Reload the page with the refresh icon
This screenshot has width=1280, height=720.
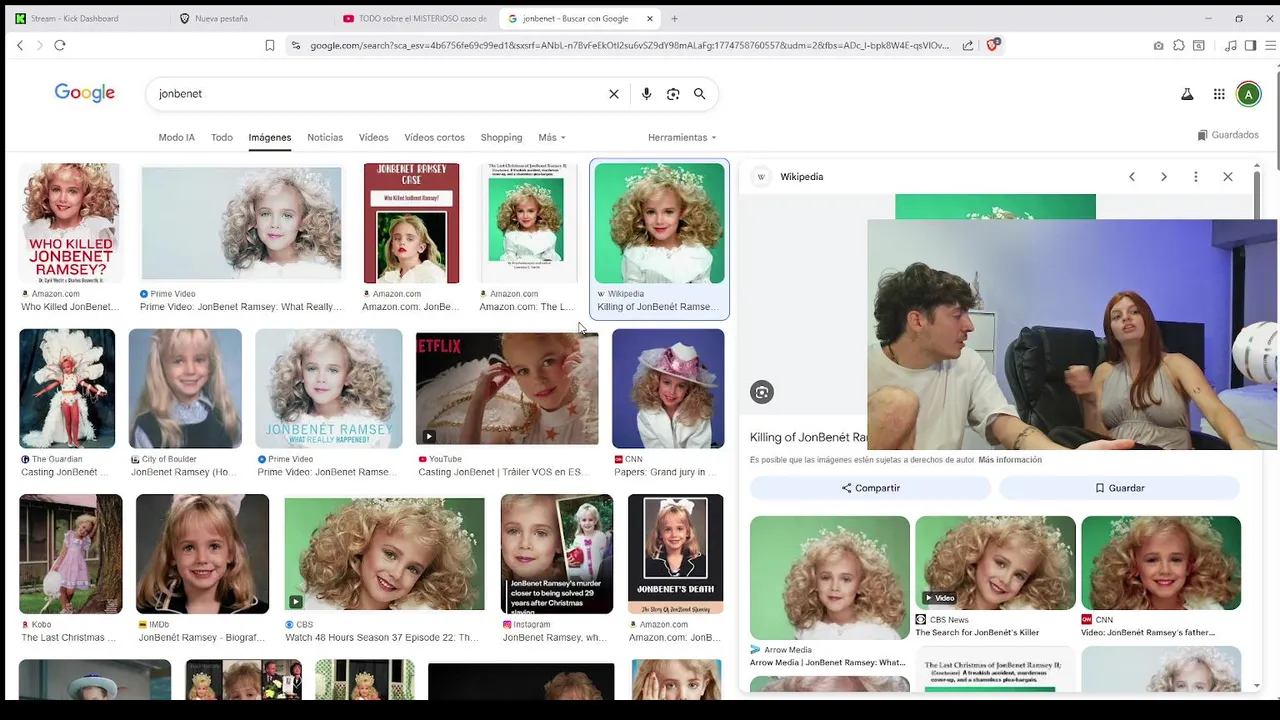(60, 45)
